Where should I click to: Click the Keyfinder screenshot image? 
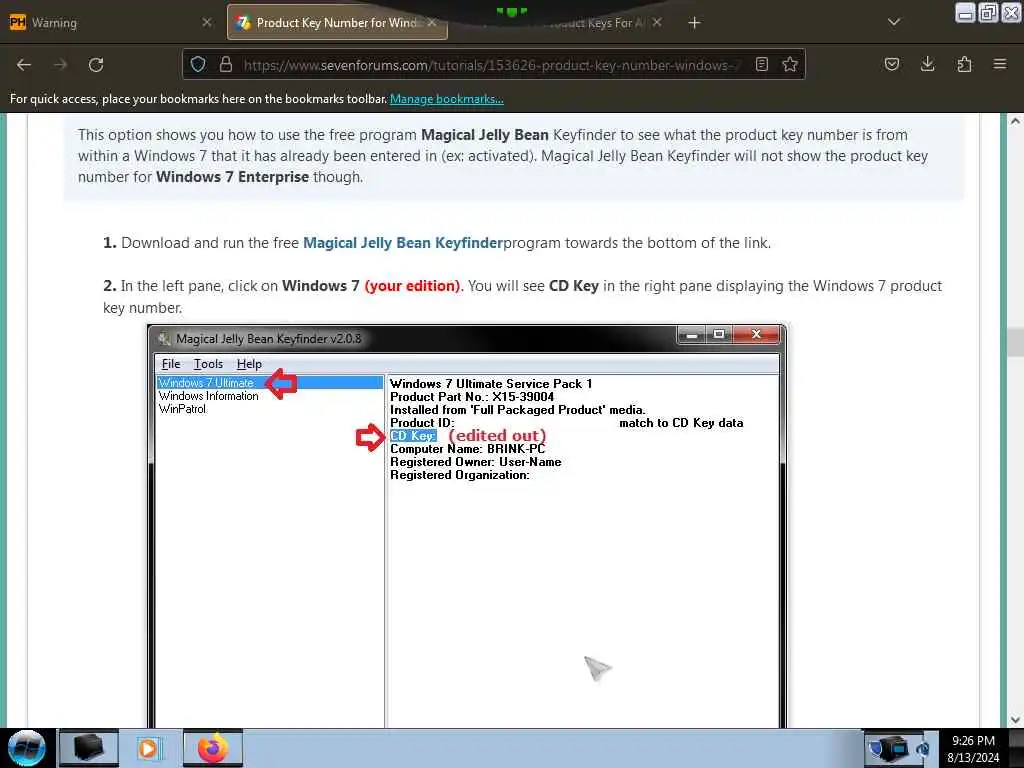click(467, 526)
